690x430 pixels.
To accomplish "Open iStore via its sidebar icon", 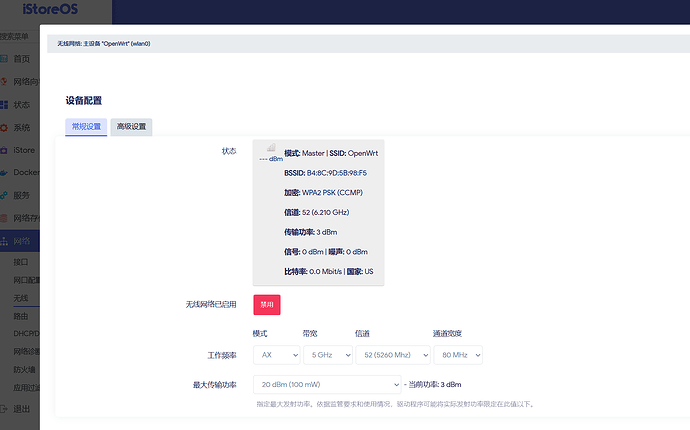I will [6, 150].
